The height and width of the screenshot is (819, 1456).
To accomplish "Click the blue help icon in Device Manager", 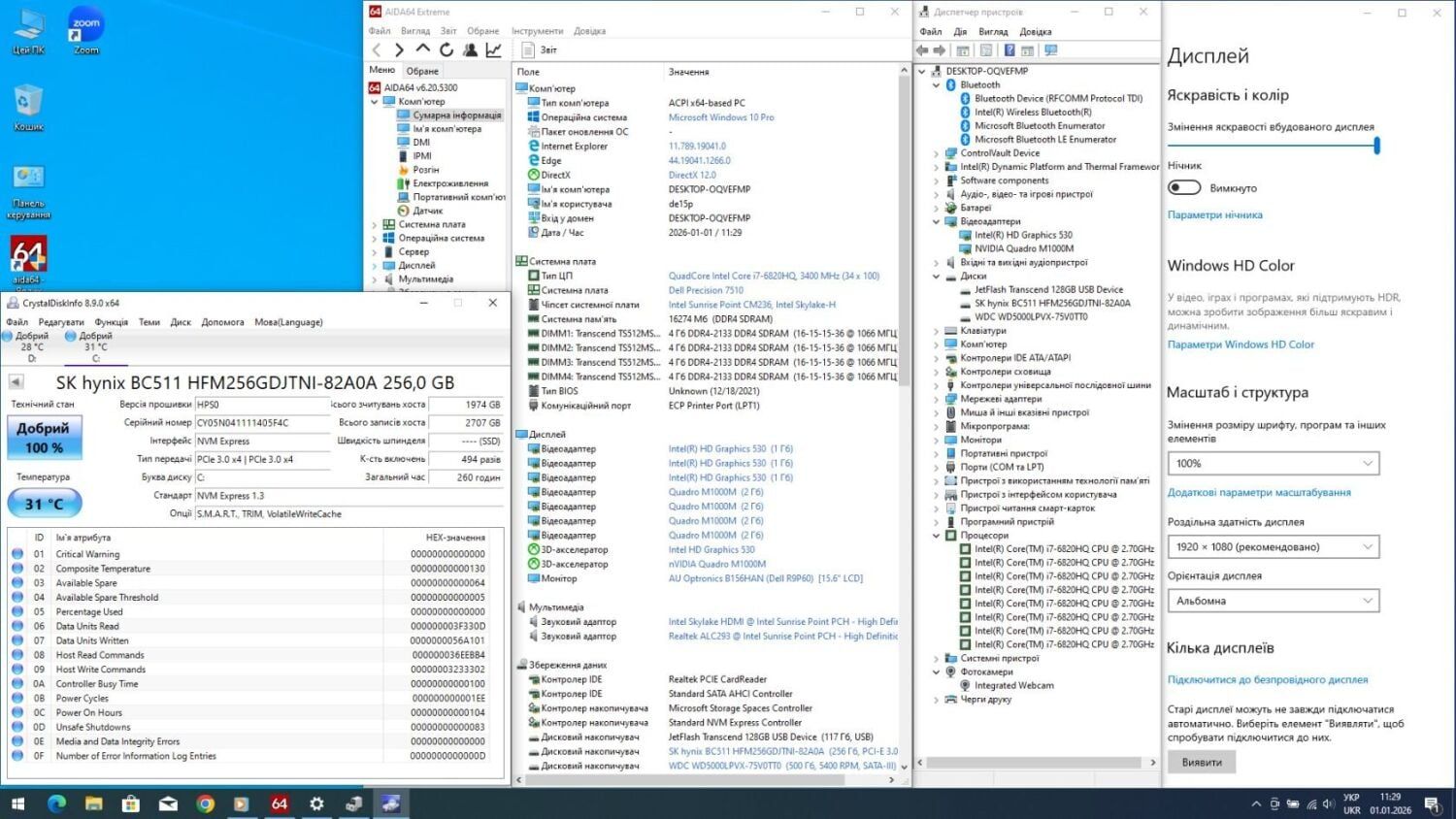I will [x=1009, y=50].
